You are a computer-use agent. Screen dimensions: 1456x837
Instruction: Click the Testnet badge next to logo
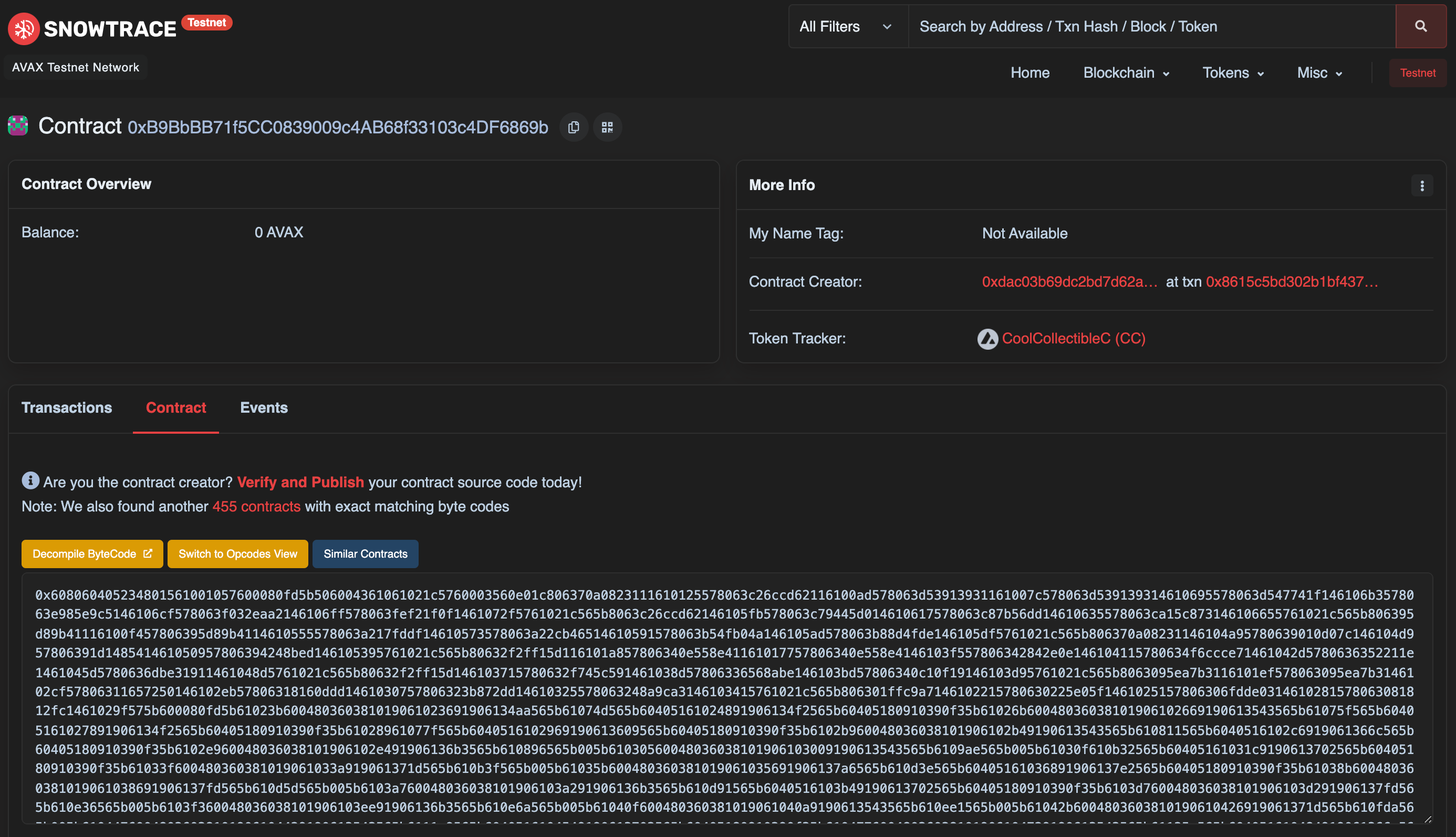pos(207,23)
